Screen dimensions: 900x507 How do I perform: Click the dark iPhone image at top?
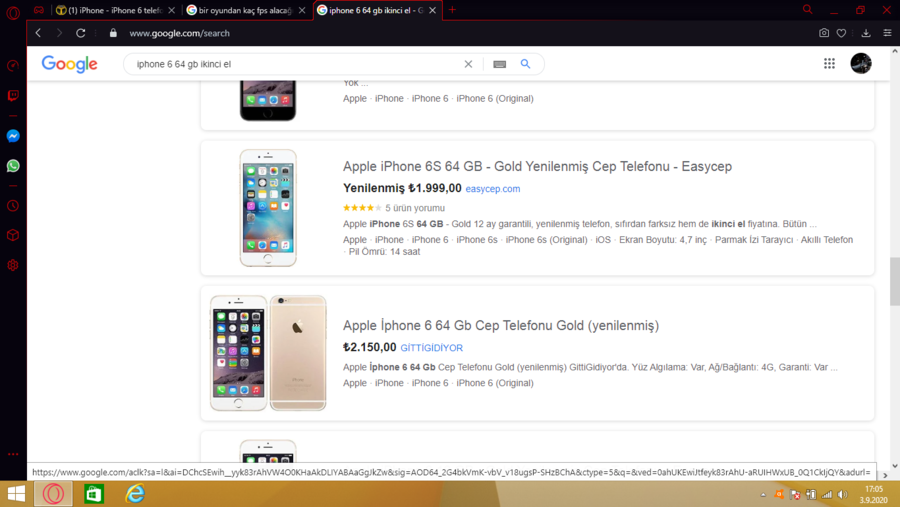coord(268,100)
